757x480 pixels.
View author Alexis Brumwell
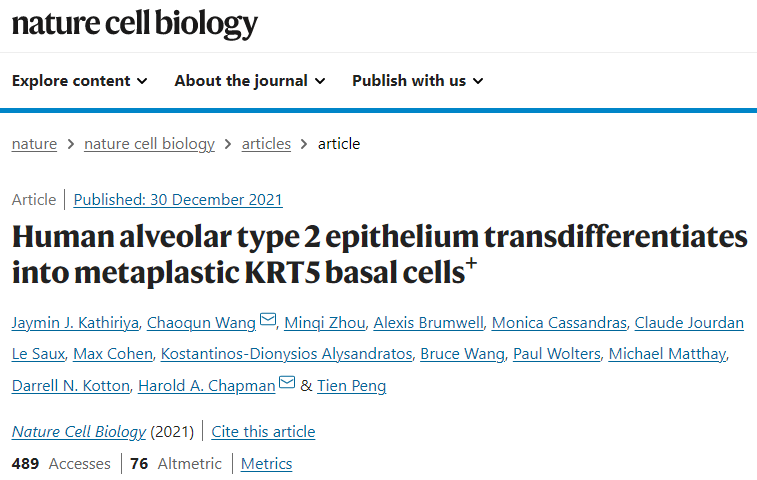pyautogui.click(x=428, y=322)
